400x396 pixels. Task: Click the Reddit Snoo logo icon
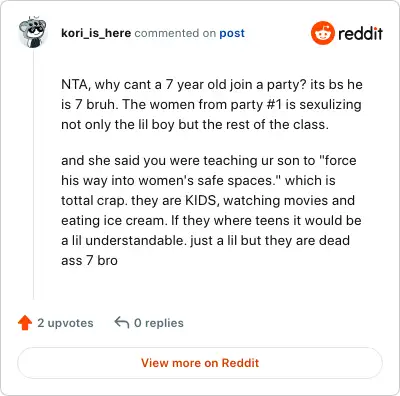(322, 33)
